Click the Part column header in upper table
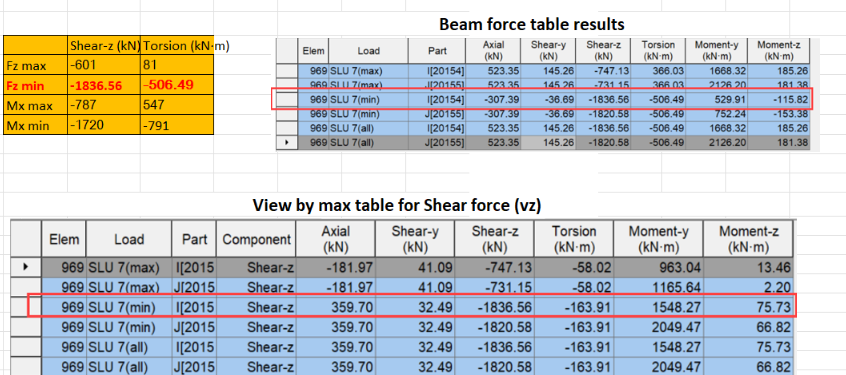846x375 pixels. (436, 51)
